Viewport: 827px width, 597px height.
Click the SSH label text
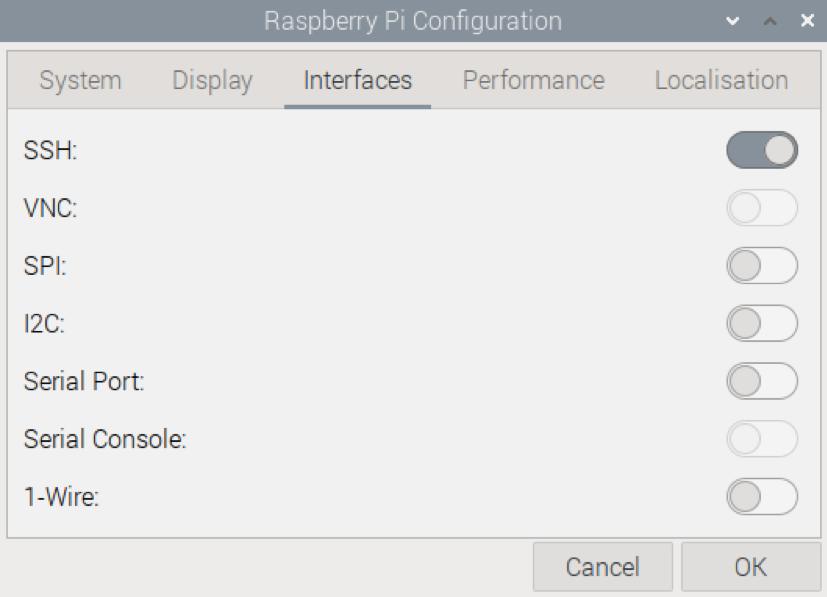click(50, 152)
